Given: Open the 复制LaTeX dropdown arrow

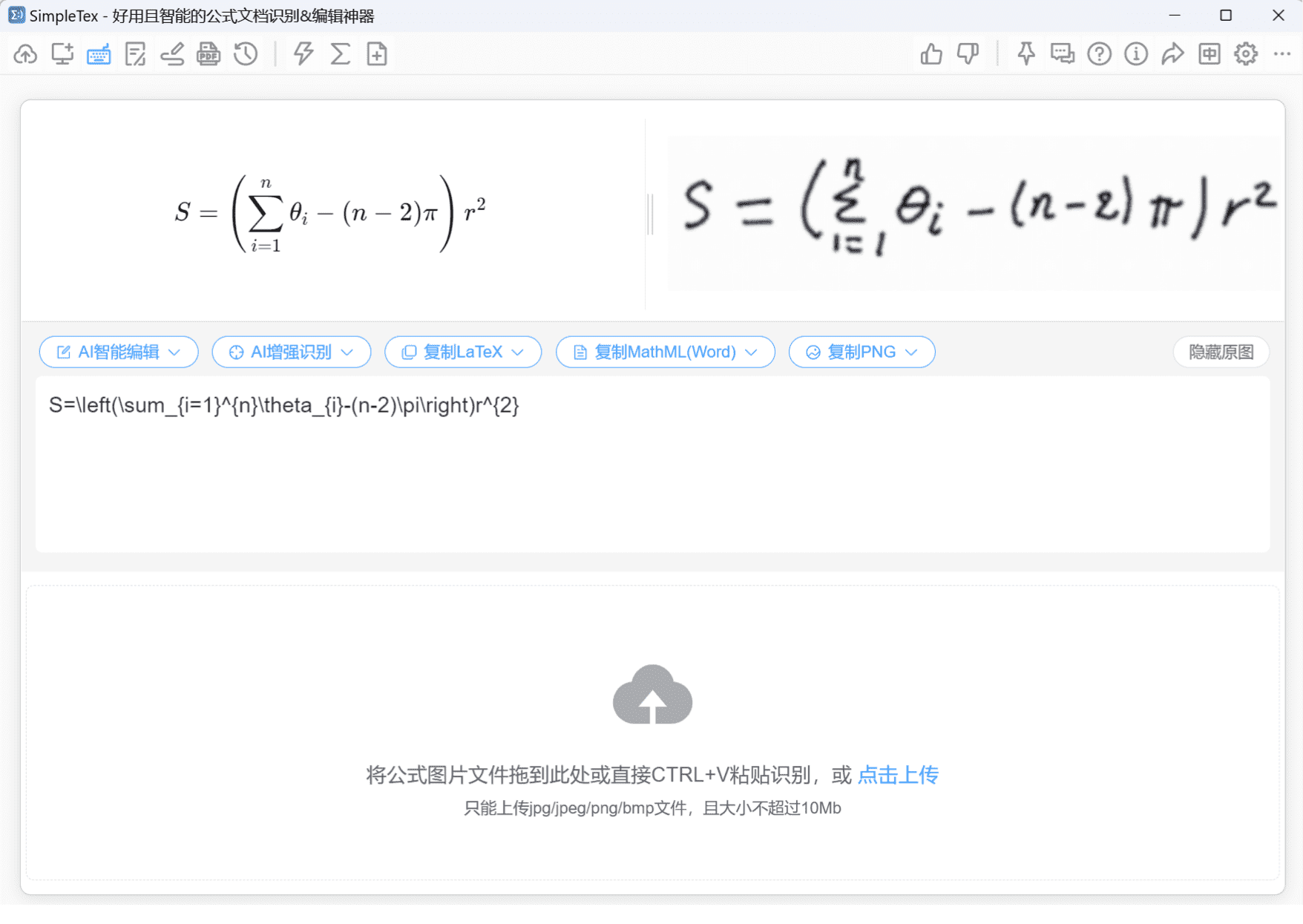Looking at the screenshot, I should [x=519, y=352].
